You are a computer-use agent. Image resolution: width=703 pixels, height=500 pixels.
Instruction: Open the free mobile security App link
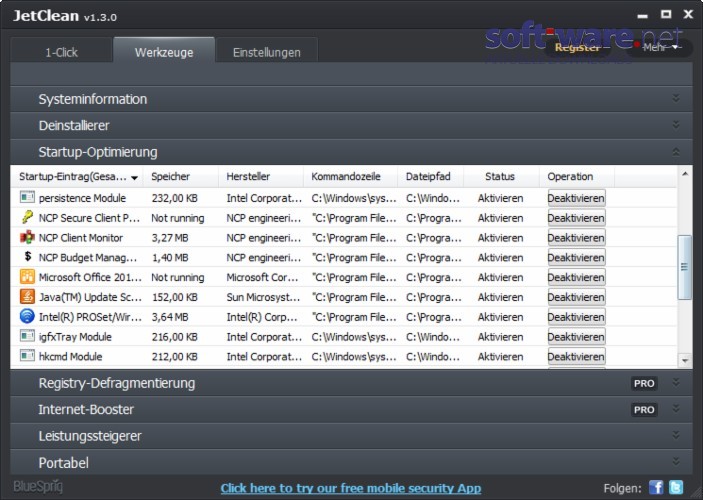click(x=351, y=488)
